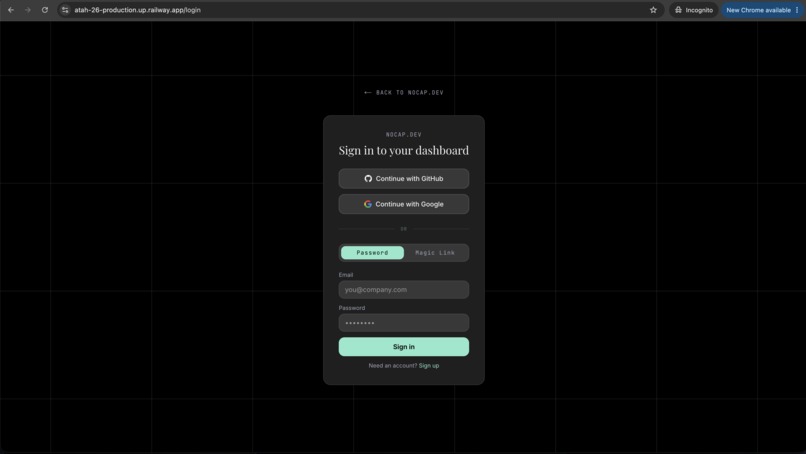This screenshot has height=454, width=806.
Task: Open the Incognito indicator
Action: [693, 10]
